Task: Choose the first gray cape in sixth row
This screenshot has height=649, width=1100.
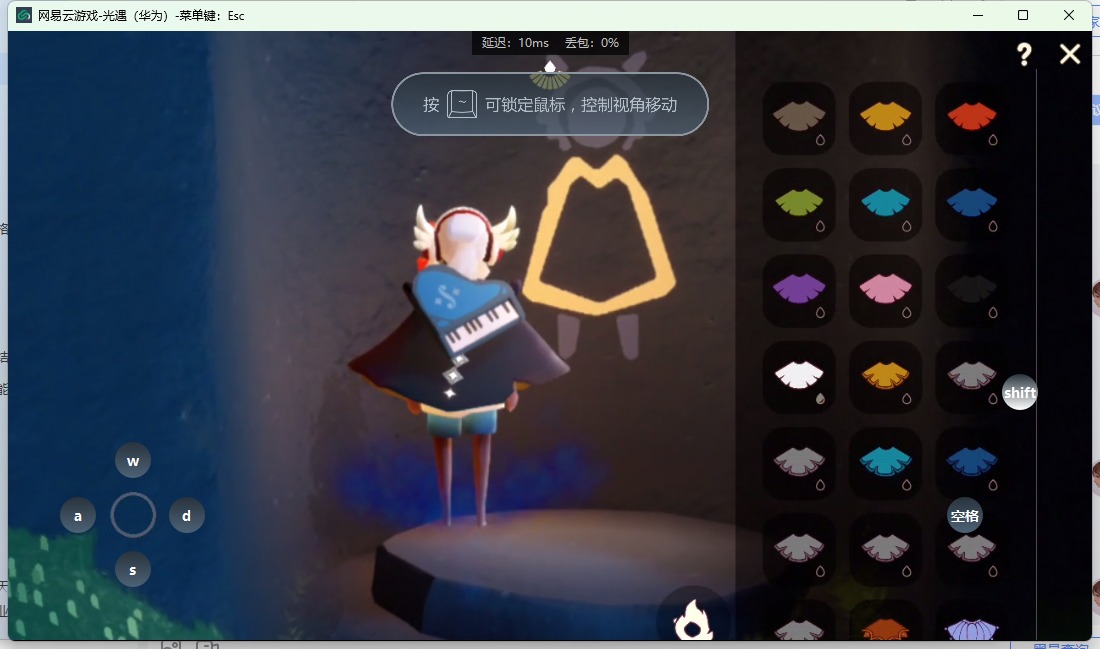Action: tap(799, 549)
